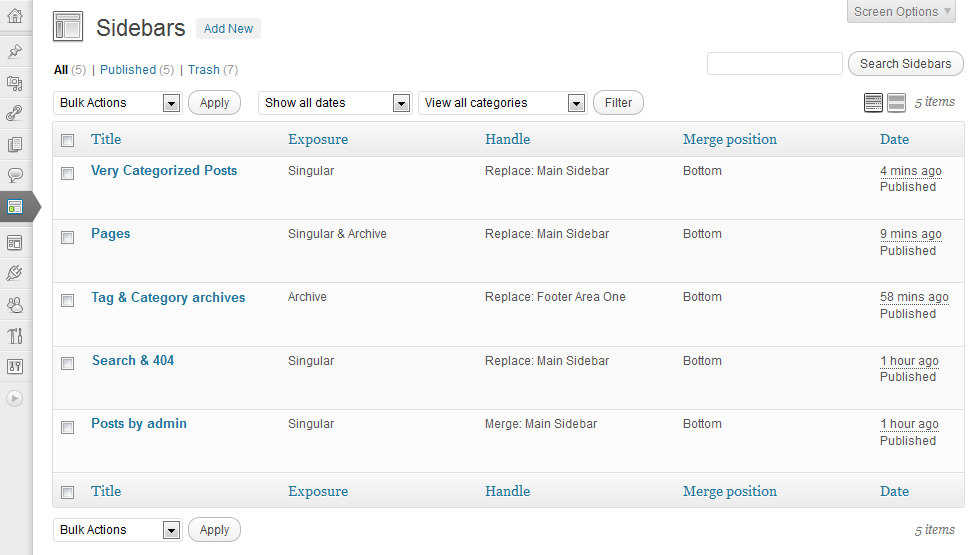980x555 pixels.
Task: Switch to excerpt view icon
Action: [896, 102]
